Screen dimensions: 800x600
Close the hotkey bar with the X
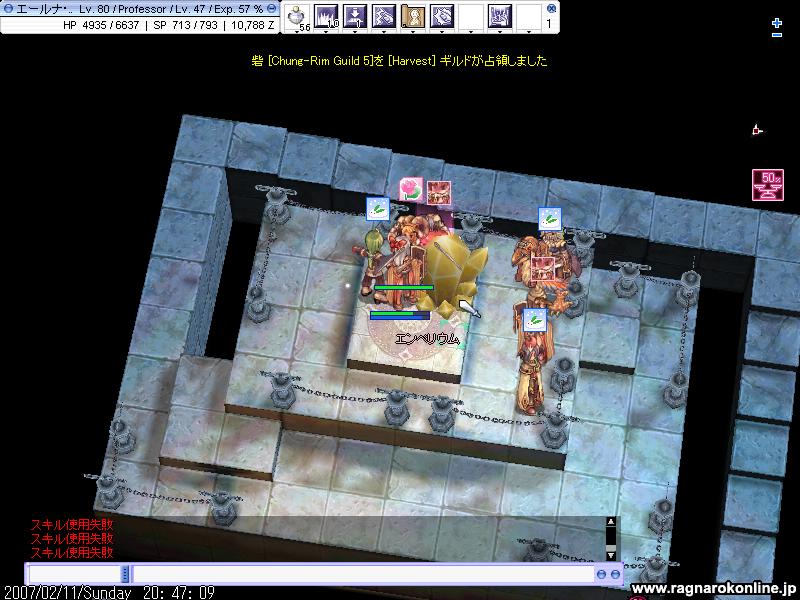click(551, 8)
